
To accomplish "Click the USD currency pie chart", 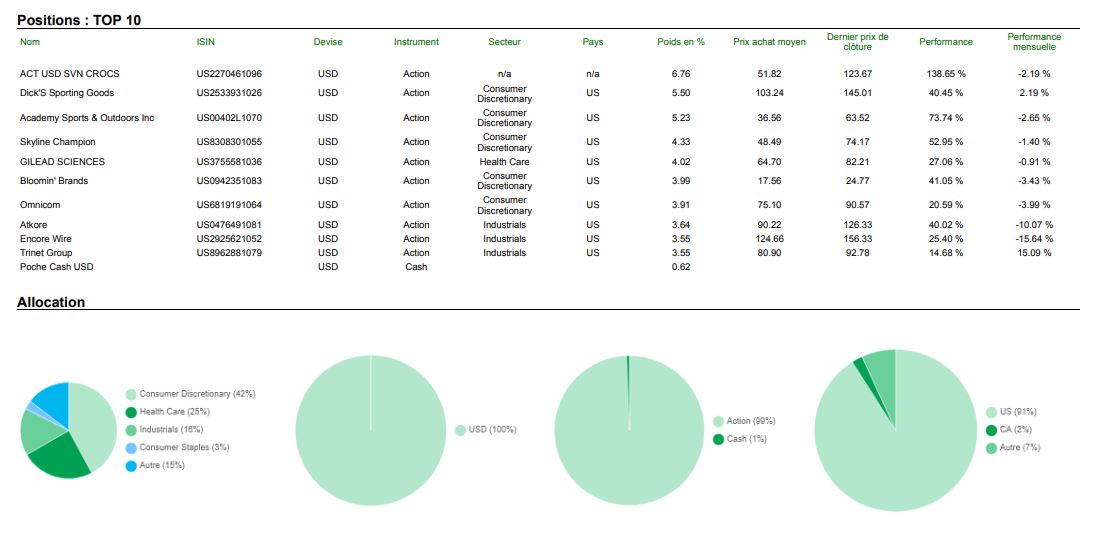I will point(371,430).
